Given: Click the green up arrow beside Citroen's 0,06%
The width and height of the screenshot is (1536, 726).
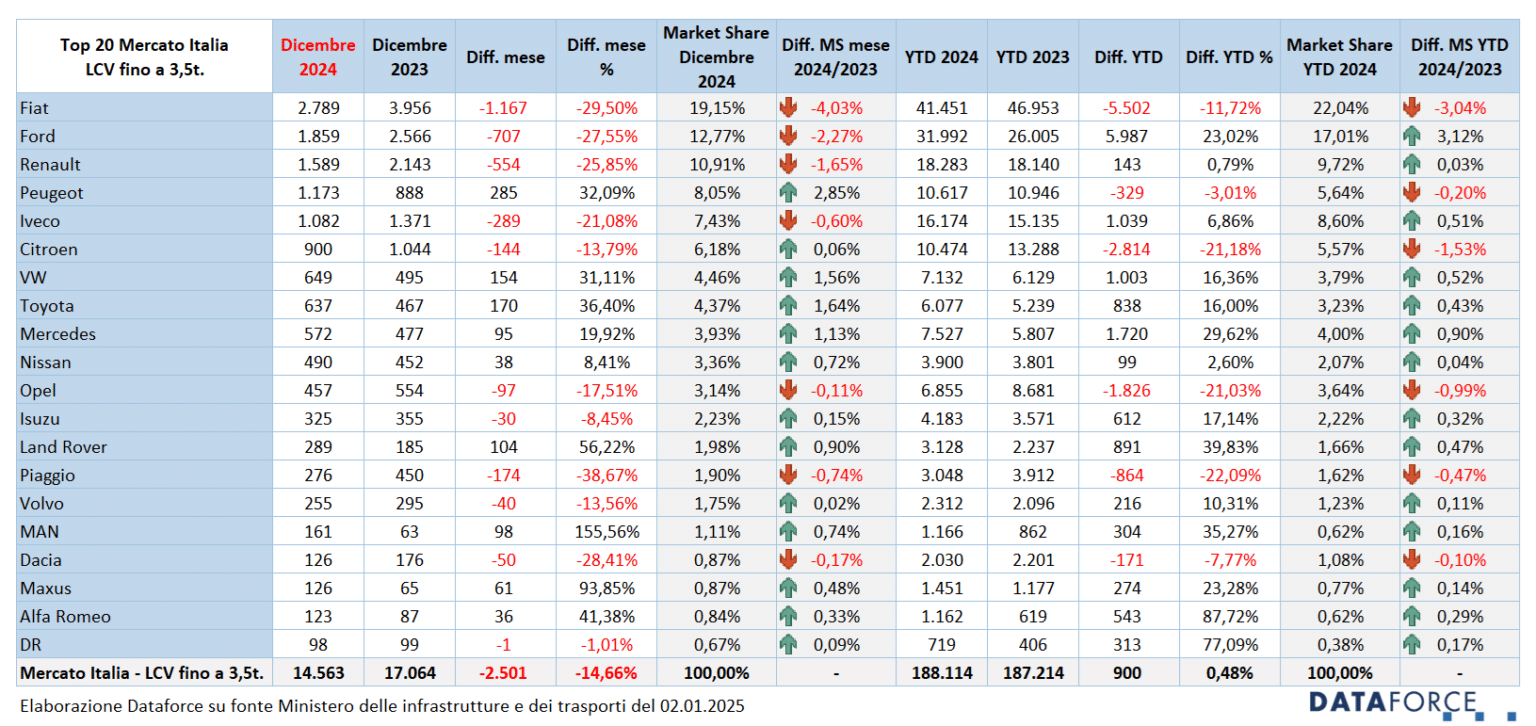Looking at the screenshot, I should click(788, 249).
